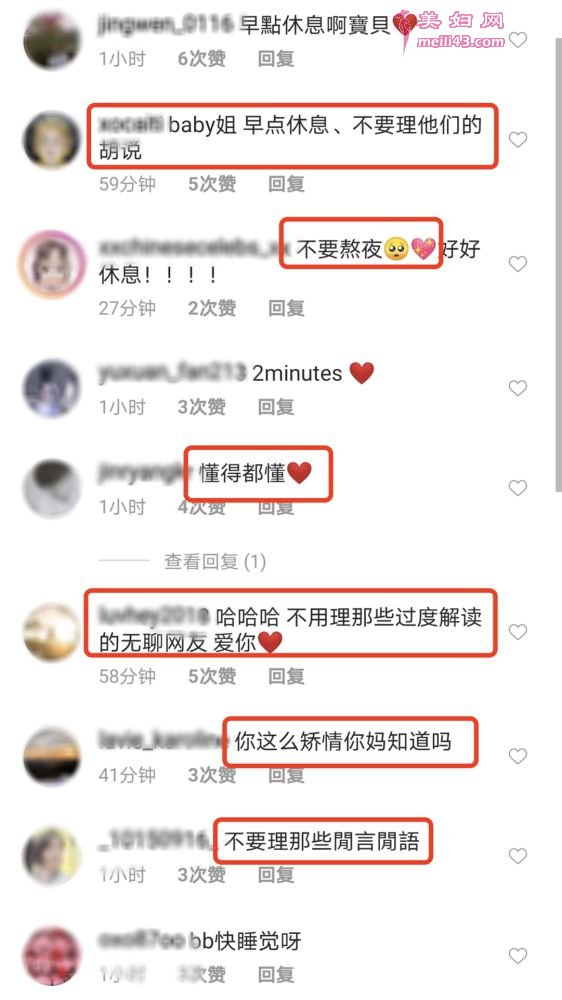Tap 回复 under '2minutes' comment
Viewport: 562px width, 1000px height.
click(276, 407)
